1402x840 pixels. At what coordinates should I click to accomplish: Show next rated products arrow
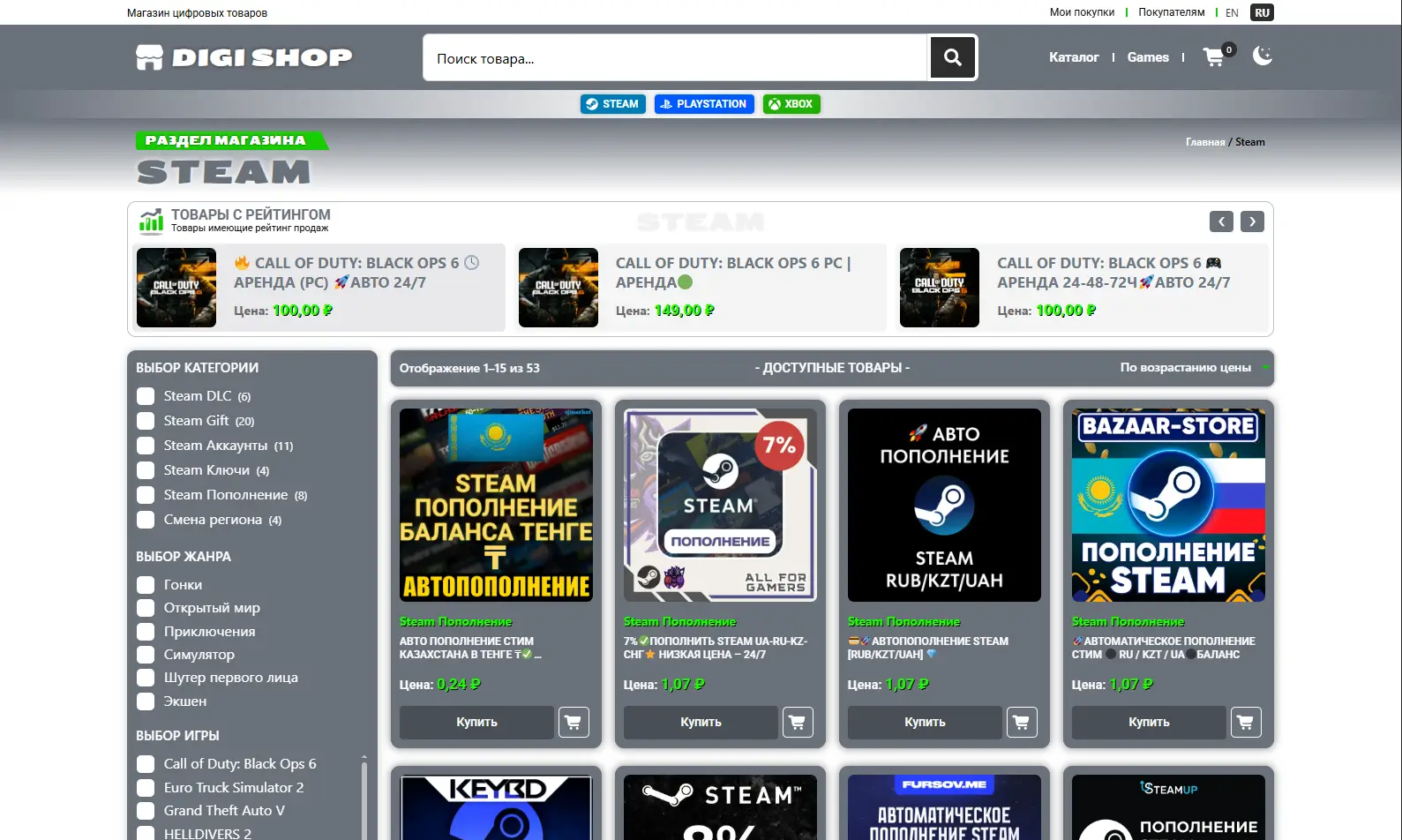click(x=1252, y=221)
